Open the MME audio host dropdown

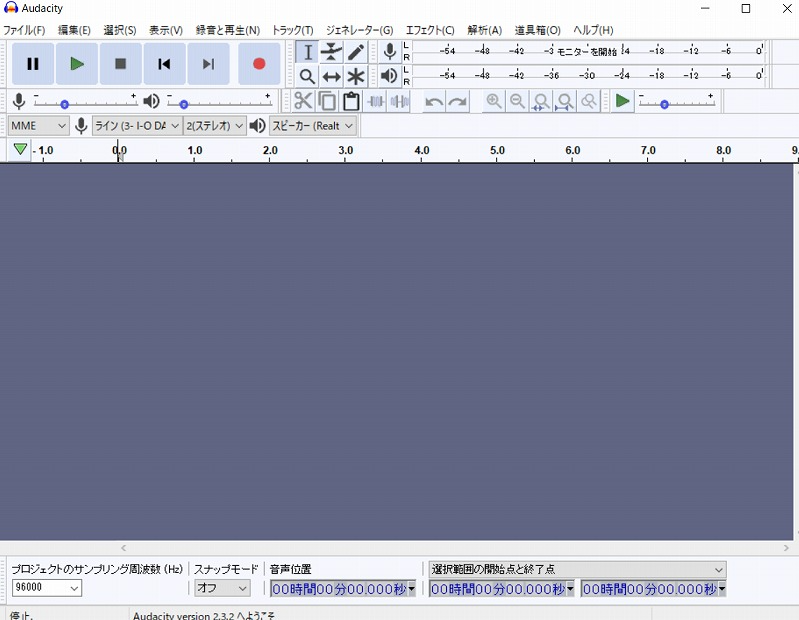tap(38, 125)
